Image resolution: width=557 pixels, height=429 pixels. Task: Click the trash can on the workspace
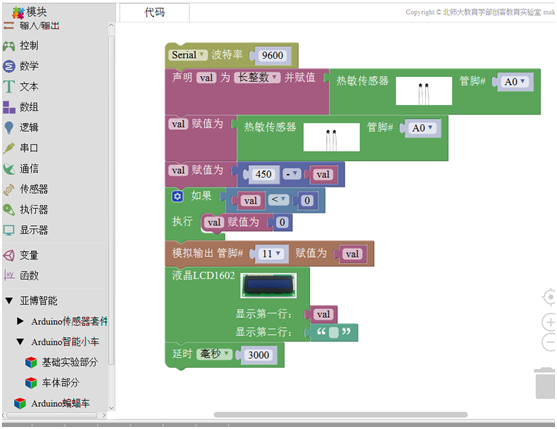(x=545, y=383)
